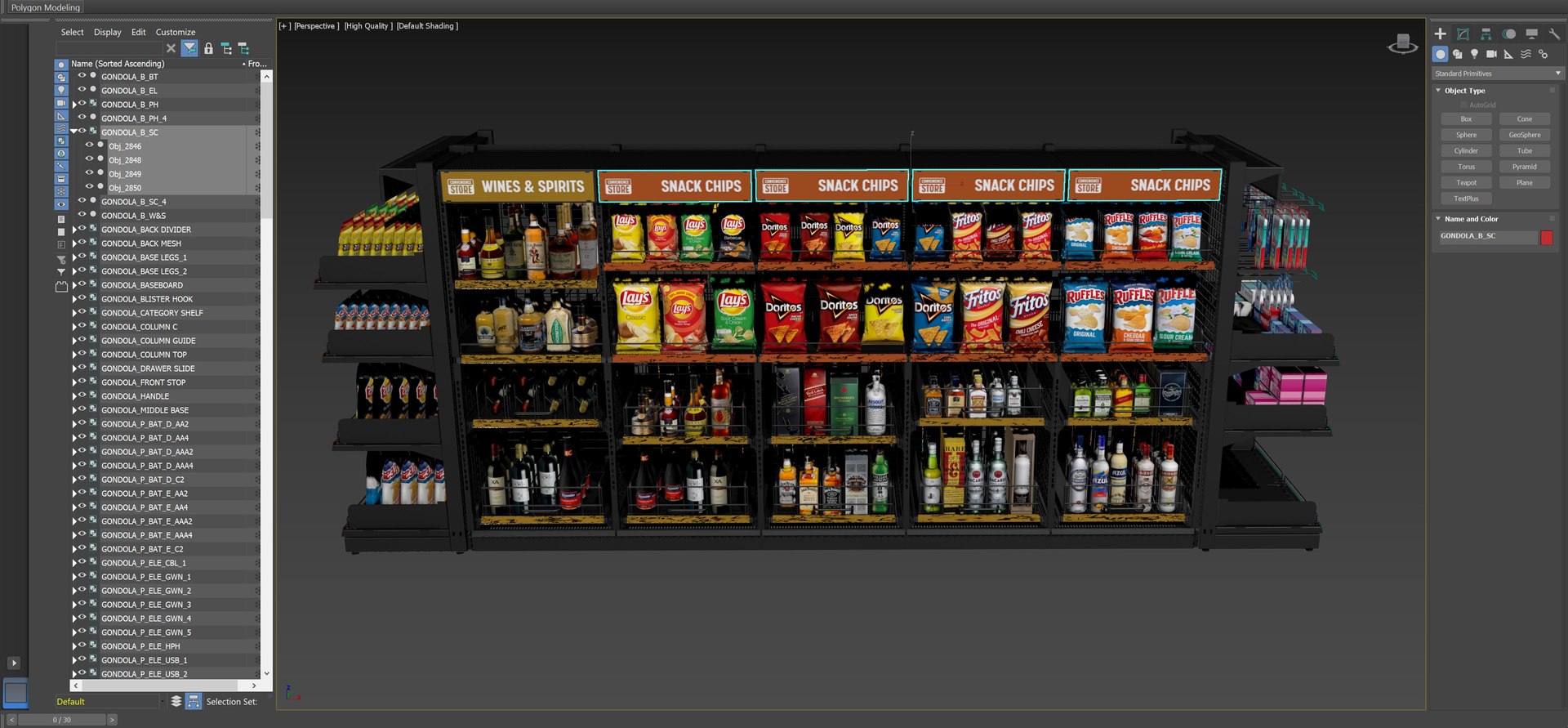This screenshot has width=1568, height=728.
Task: Click the [Perspective] viewport label menu
Action: tap(317, 26)
